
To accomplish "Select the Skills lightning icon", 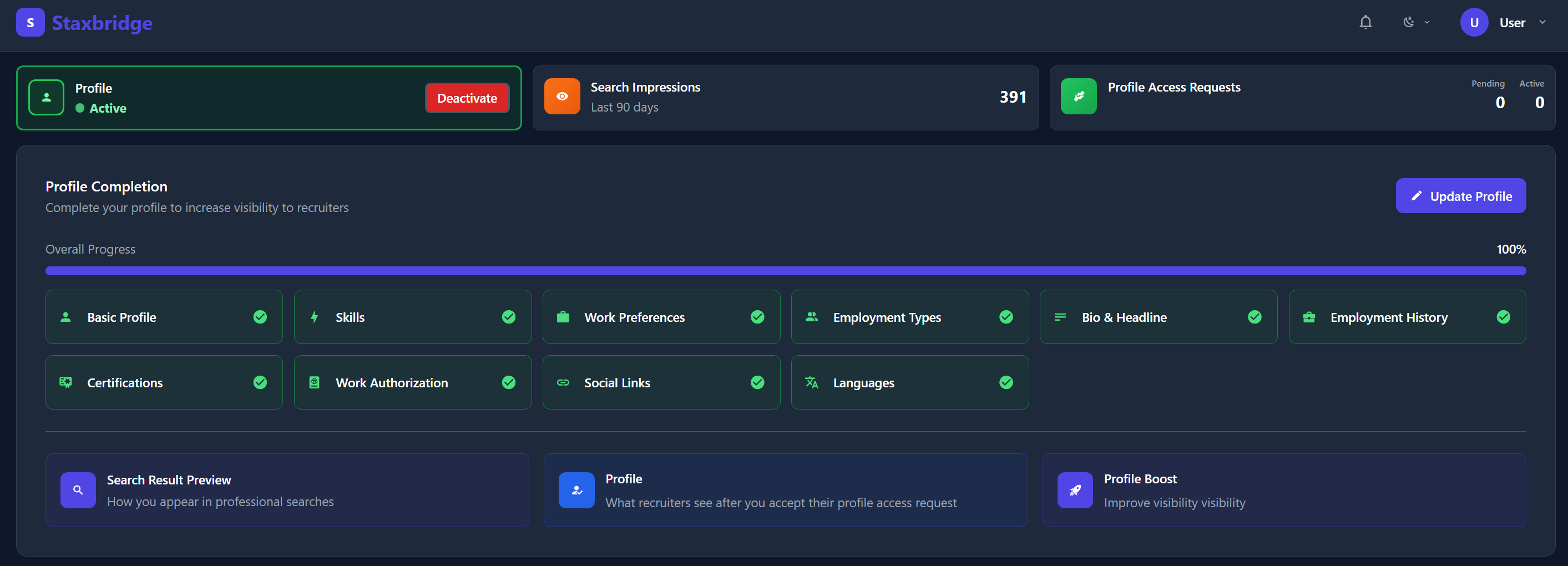I will (x=314, y=316).
